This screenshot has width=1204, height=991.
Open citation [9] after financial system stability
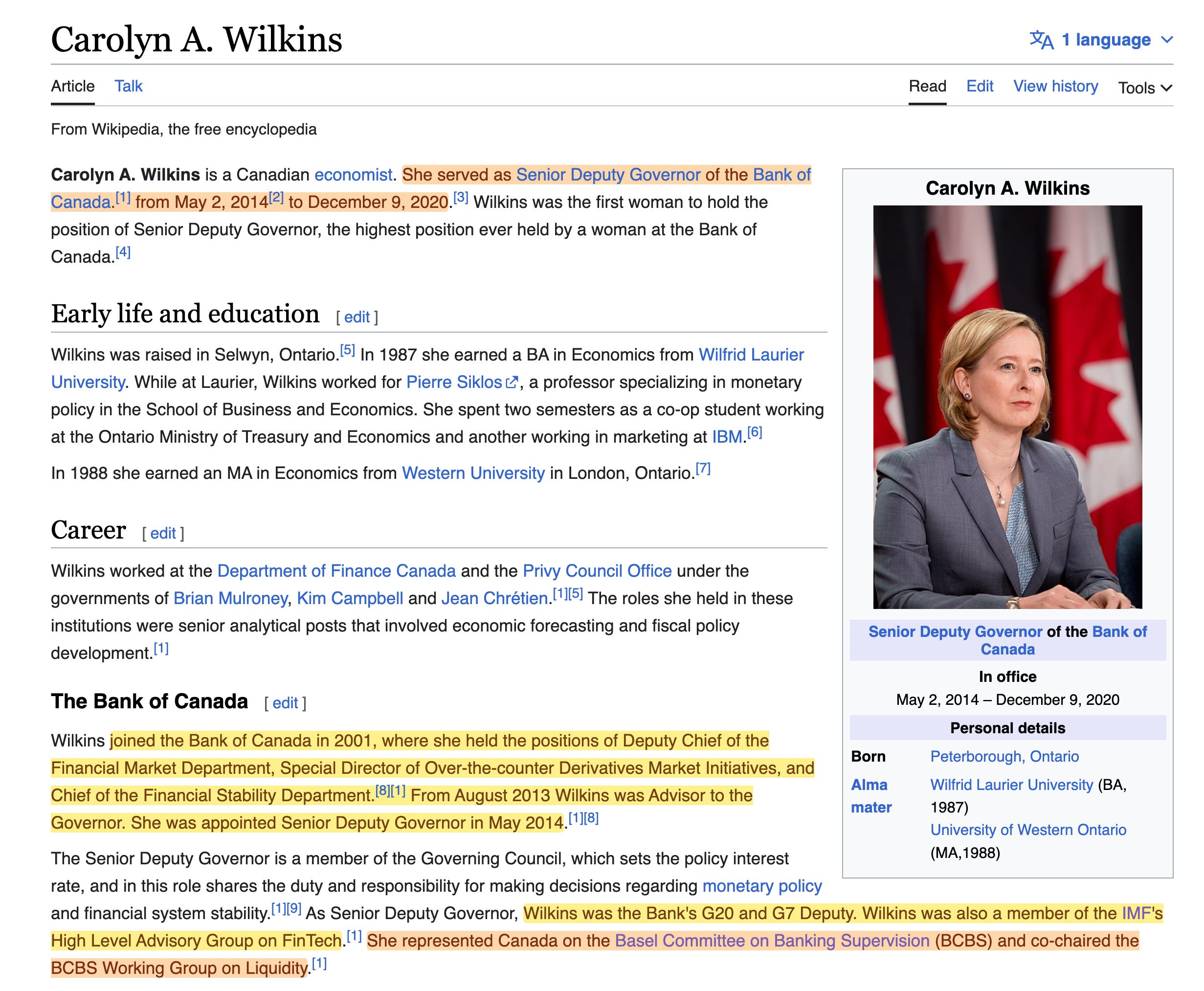coord(294,909)
